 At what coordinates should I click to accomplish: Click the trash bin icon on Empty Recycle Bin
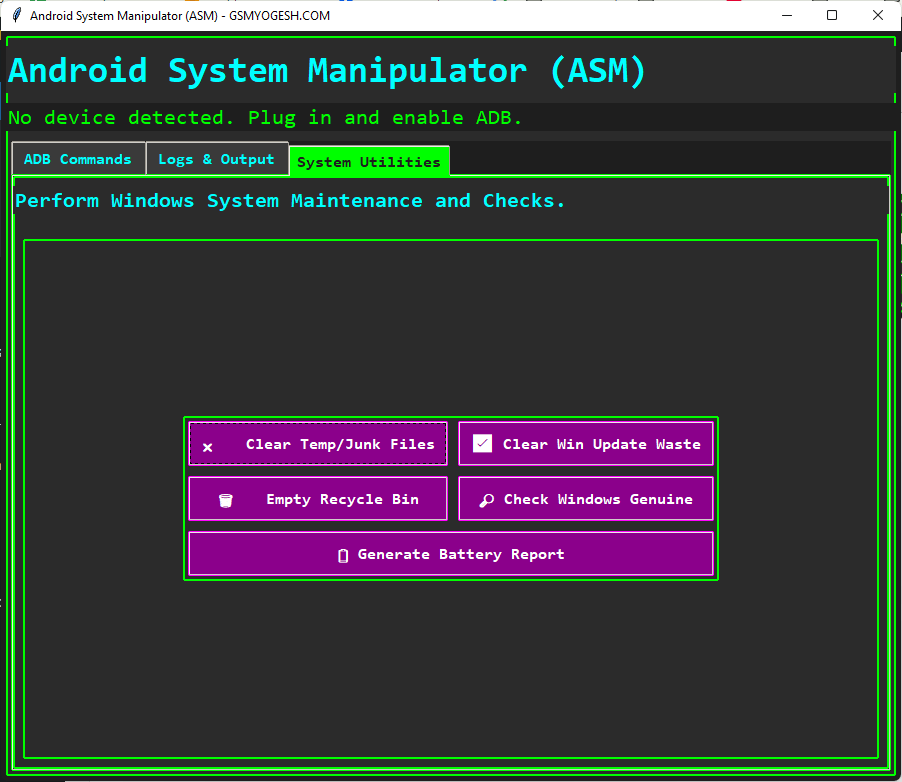point(225,498)
